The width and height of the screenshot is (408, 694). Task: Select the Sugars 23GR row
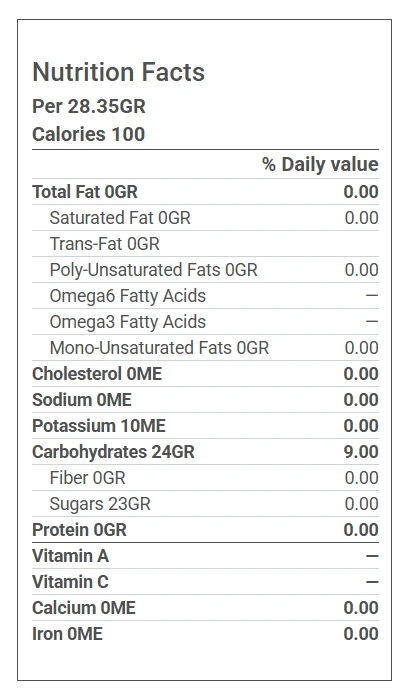[x=205, y=504]
